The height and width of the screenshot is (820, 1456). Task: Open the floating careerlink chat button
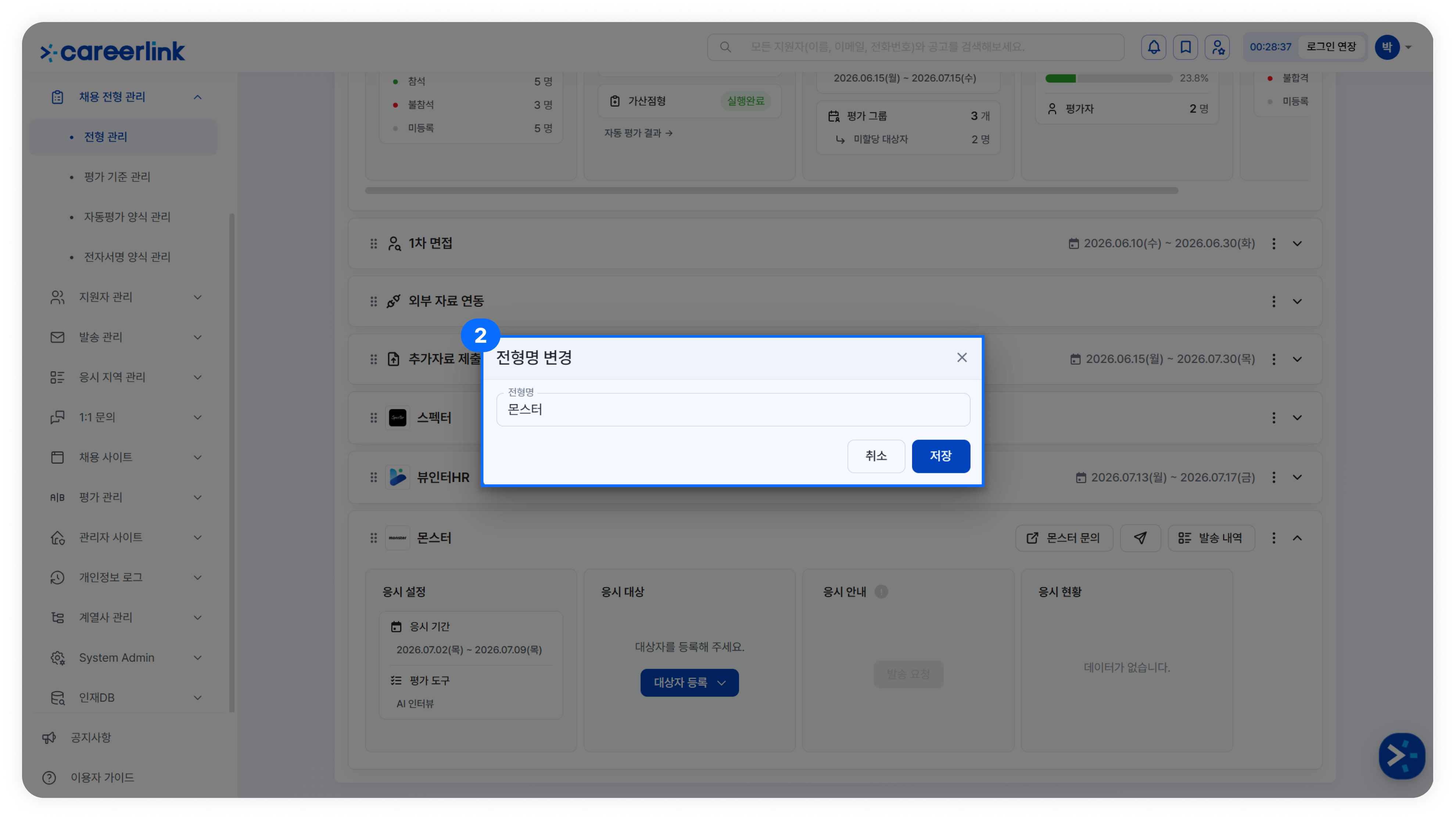1402,756
